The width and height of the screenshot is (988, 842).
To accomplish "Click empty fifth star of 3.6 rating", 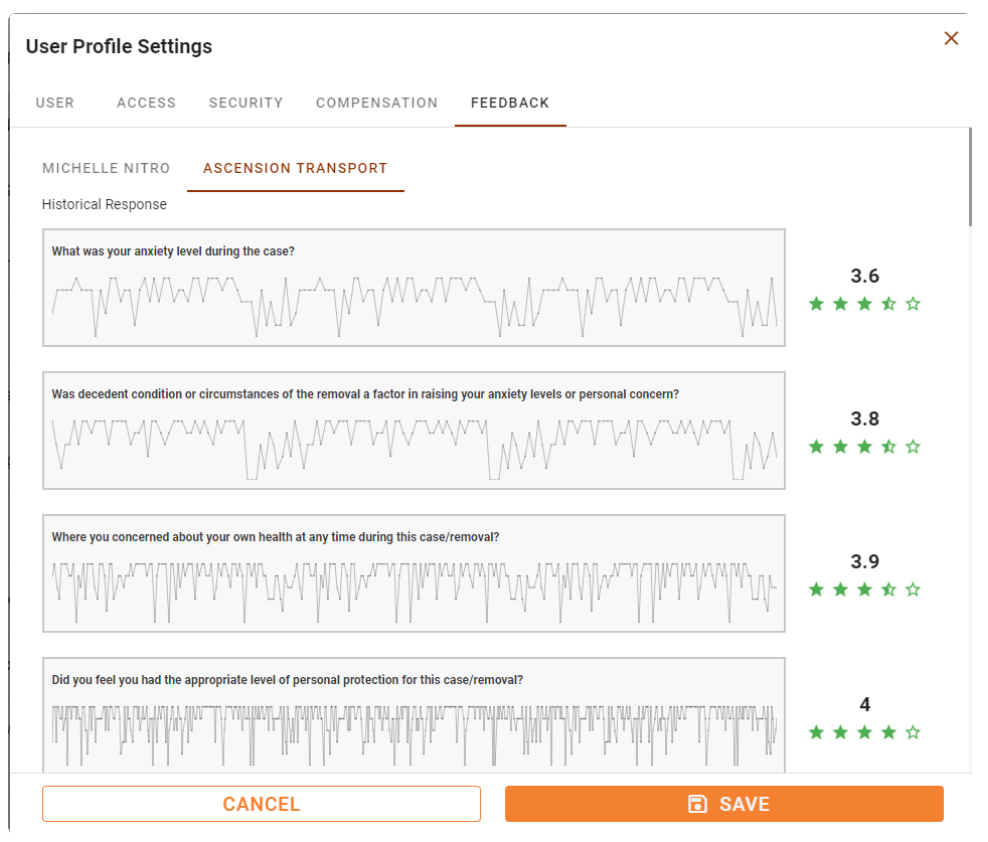I will tap(912, 304).
